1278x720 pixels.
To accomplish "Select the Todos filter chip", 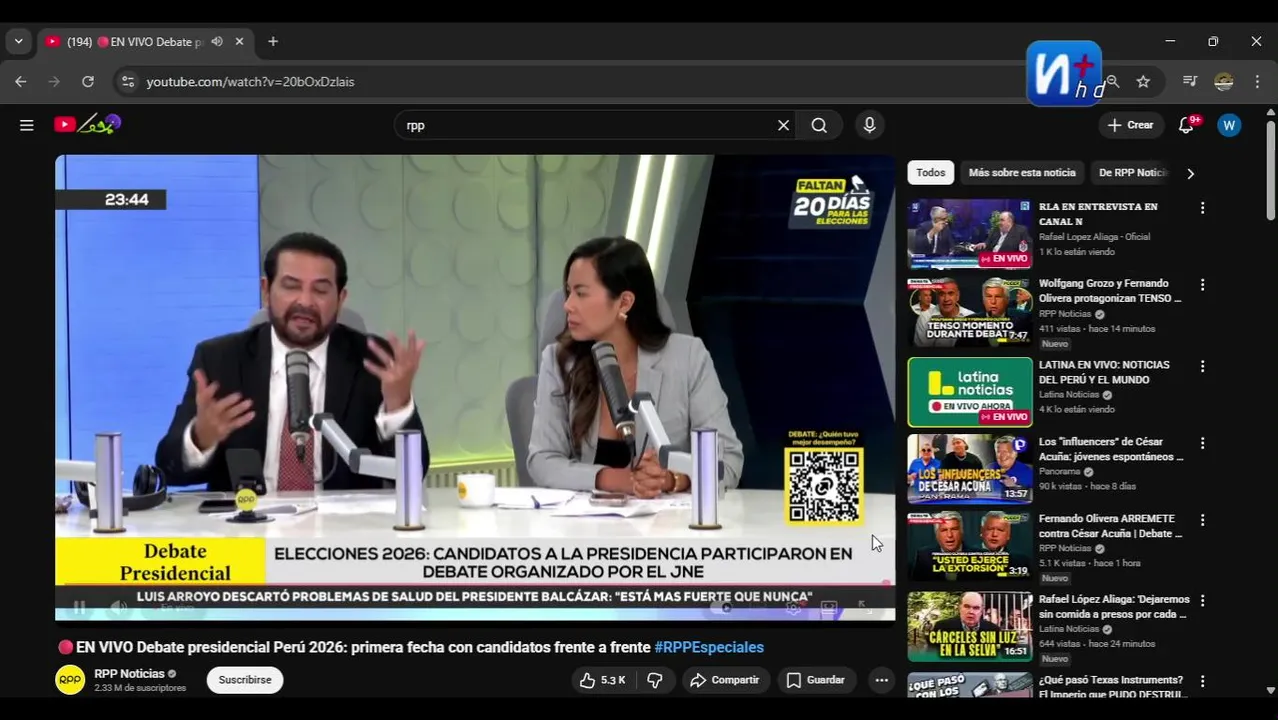I will pyautogui.click(x=930, y=173).
